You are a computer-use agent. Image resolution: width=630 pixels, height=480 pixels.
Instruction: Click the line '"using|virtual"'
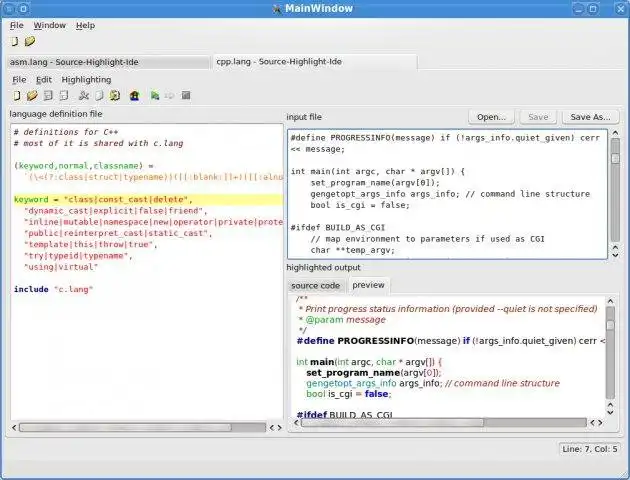[x=61, y=267]
